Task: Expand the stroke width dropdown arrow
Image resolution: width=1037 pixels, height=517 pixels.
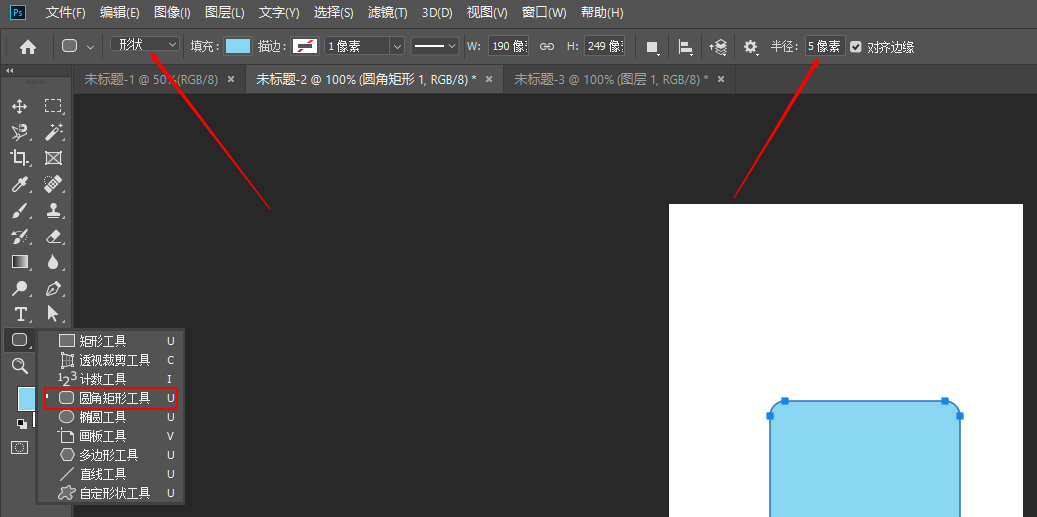Action: pyautogui.click(x=397, y=46)
